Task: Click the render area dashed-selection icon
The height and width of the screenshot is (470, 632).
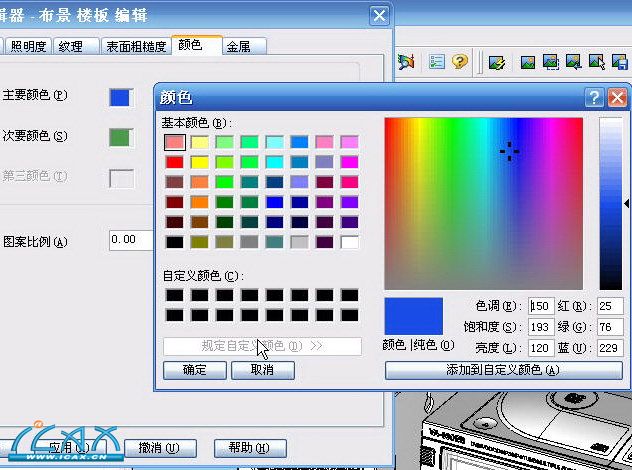Action: tap(551, 62)
